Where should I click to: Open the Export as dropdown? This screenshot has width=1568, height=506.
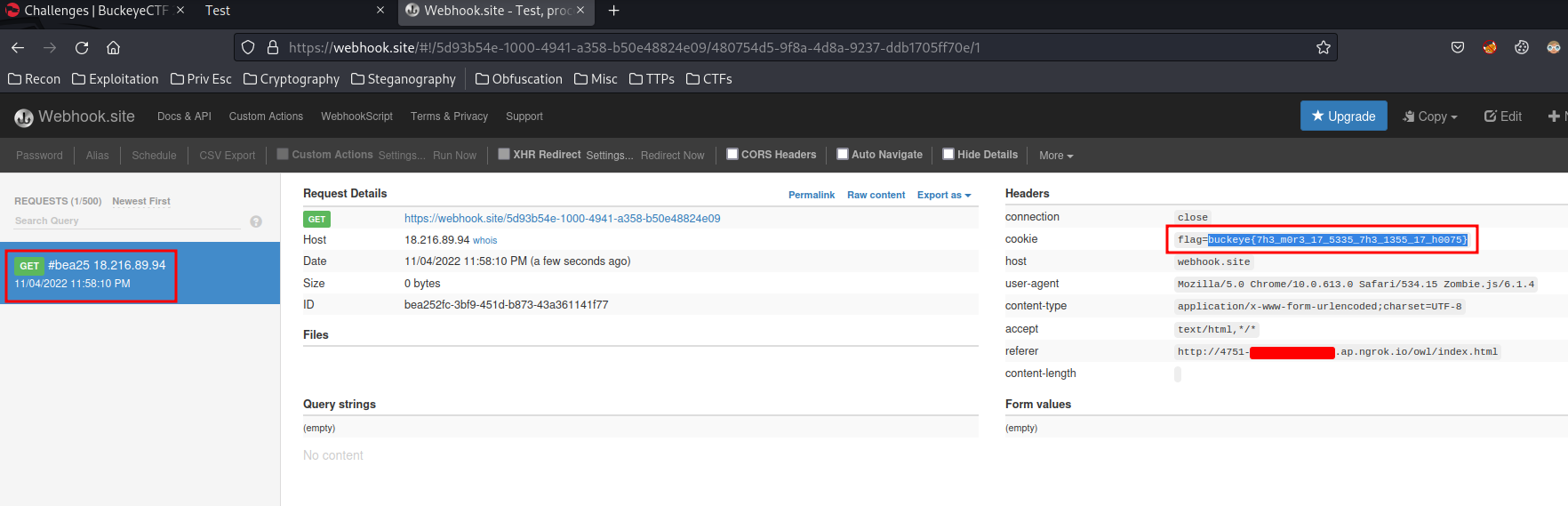pos(944,195)
